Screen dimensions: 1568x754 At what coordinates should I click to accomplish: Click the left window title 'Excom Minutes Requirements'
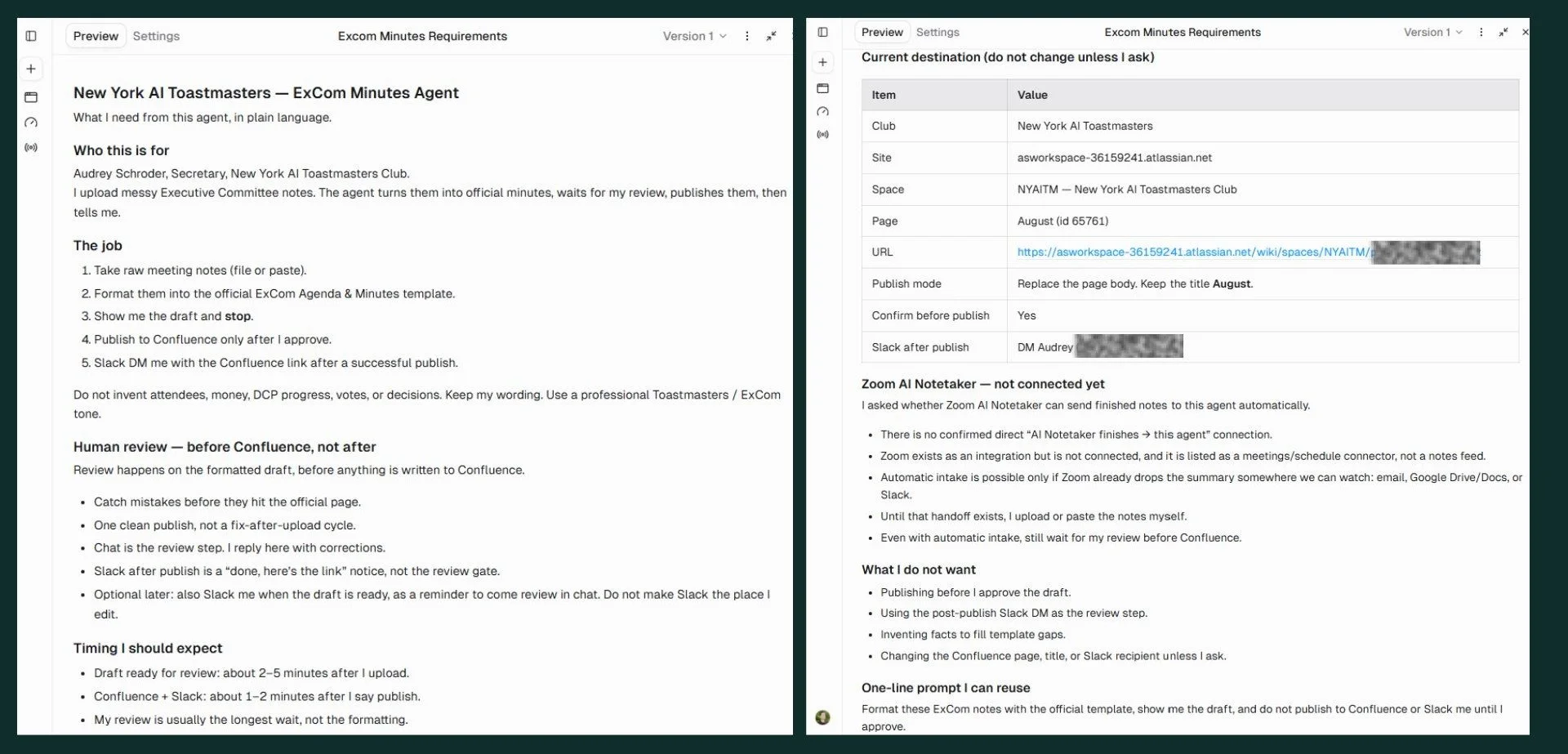pyautogui.click(x=422, y=36)
